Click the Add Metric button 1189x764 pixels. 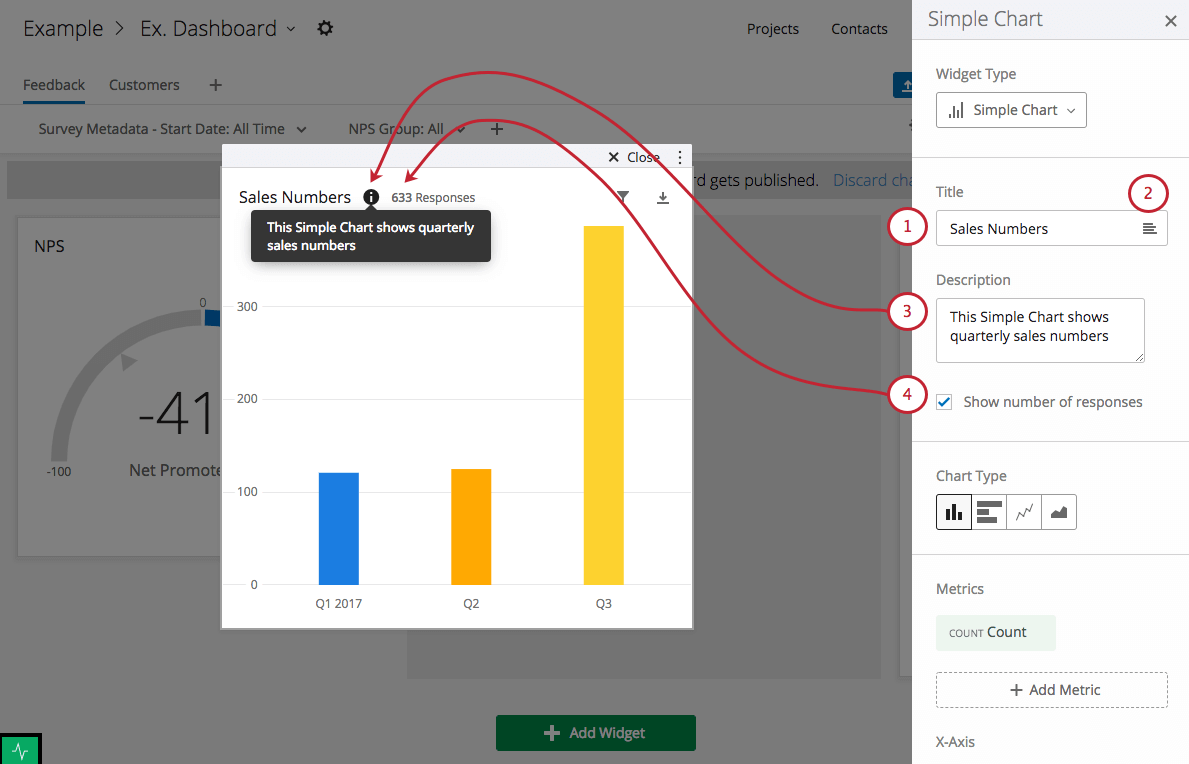(x=1051, y=690)
